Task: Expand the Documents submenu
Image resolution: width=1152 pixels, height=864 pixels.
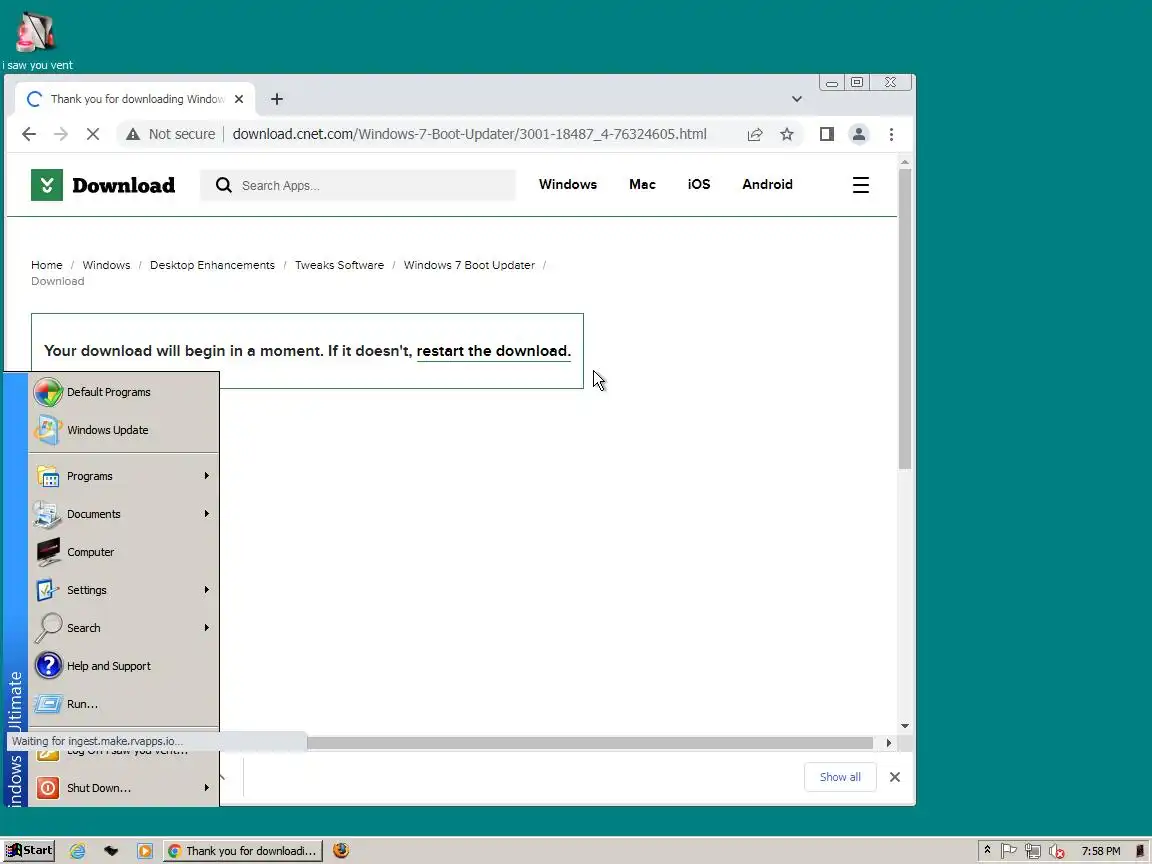Action: [x=123, y=514]
